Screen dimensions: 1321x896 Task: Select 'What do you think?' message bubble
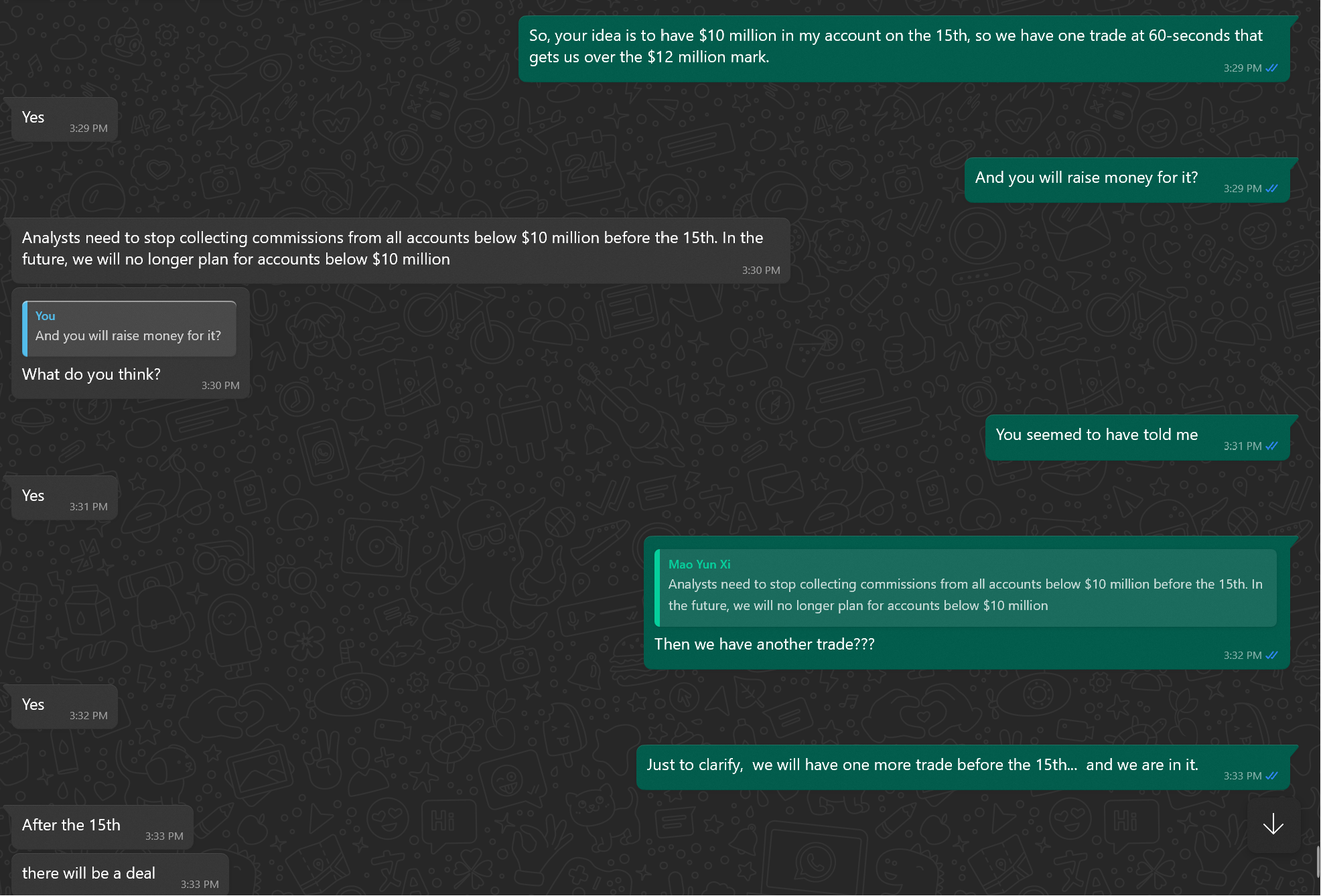pos(131,343)
